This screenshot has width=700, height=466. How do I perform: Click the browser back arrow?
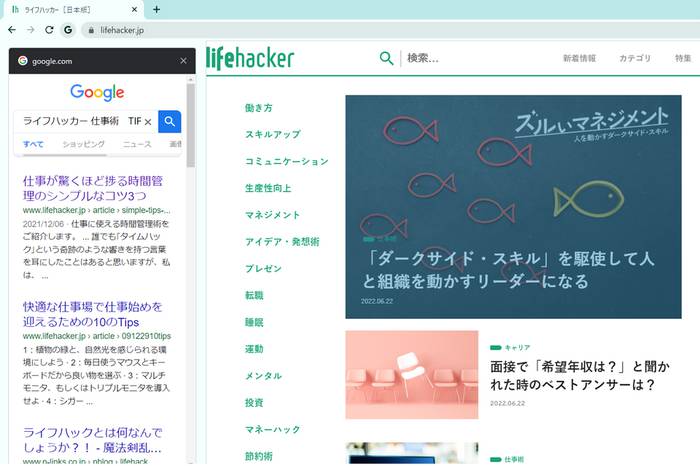(12, 30)
